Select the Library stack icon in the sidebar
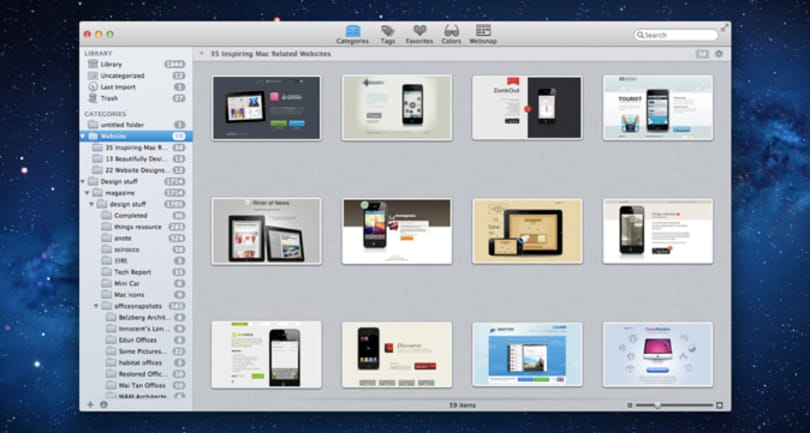This screenshot has width=810, height=433. tap(93, 64)
